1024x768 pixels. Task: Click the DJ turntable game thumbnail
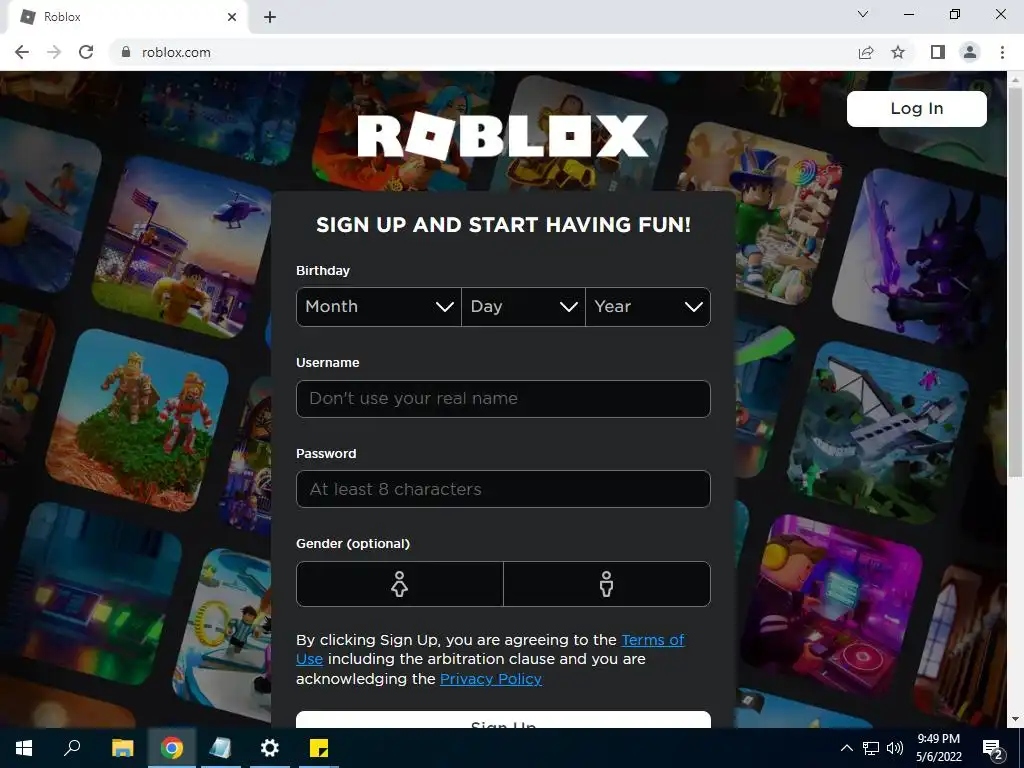pos(833,605)
